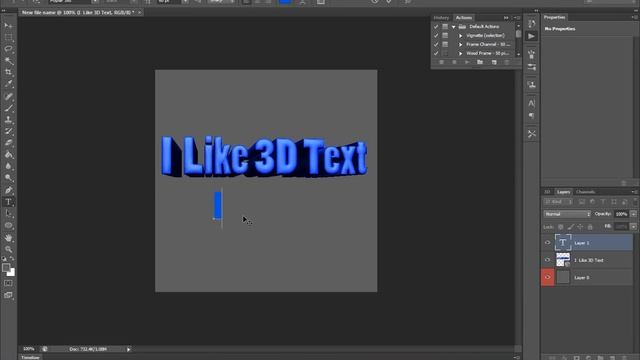640x360 pixels.
Task: Open the Fill slider arrow
Action: click(x=633, y=227)
